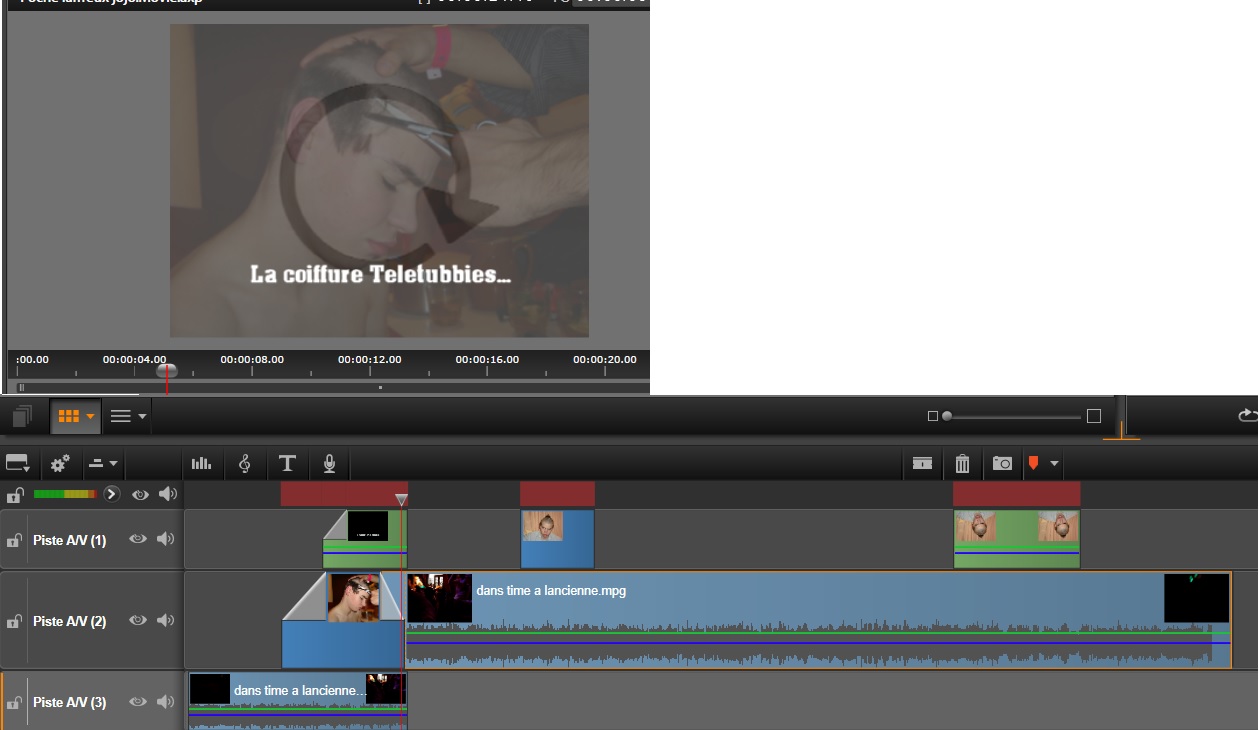Zoom in timeline using large square icon
1259x730 pixels.
tap(1094, 416)
